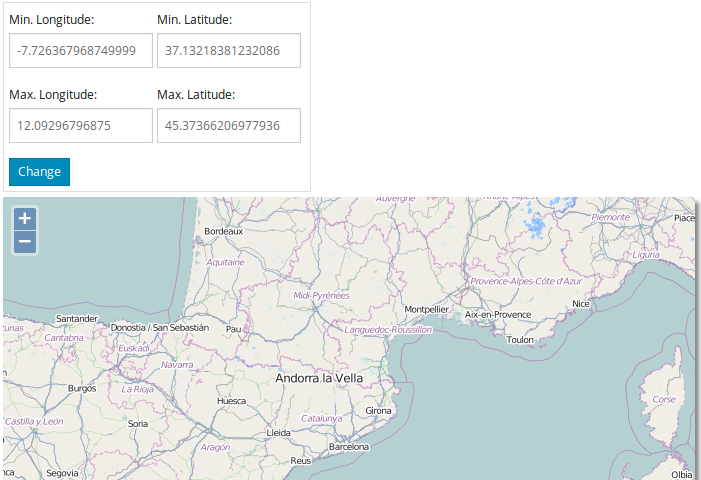The width and height of the screenshot is (701, 480).
Task: Zoom in the map with plus button
Action: pyautogui.click(x=25, y=219)
